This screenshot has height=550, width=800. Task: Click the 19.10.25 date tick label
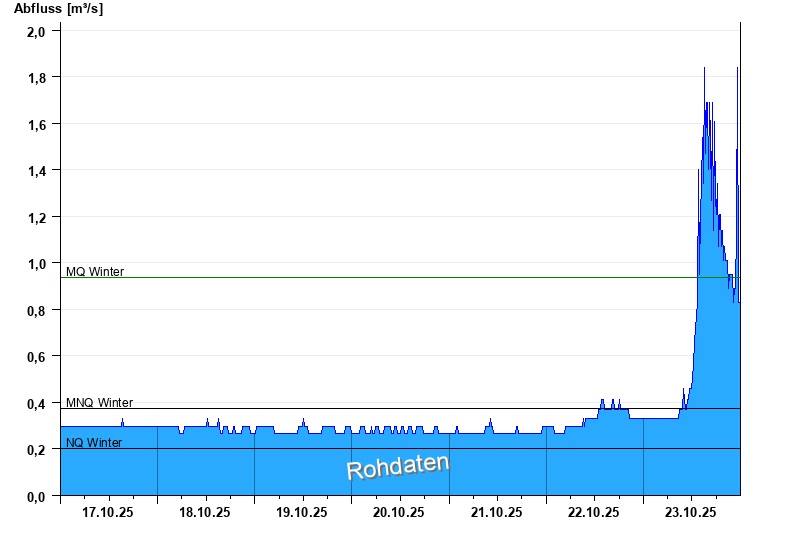[302, 512]
